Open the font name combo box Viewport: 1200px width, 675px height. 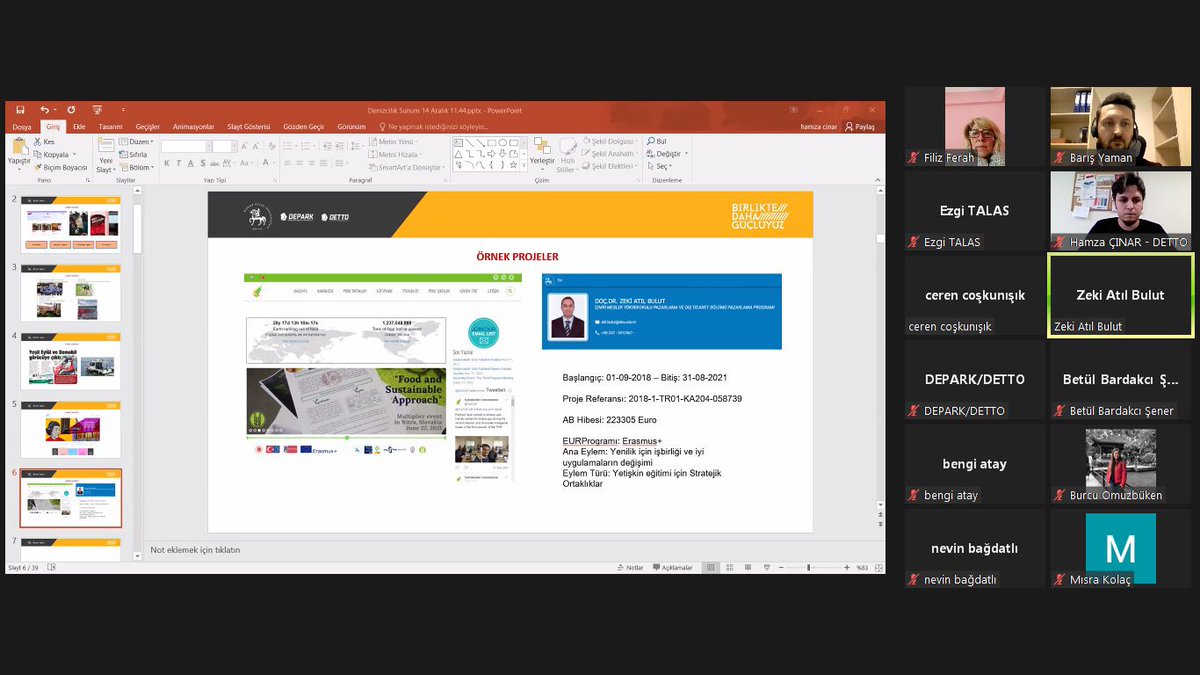tap(186, 146)
